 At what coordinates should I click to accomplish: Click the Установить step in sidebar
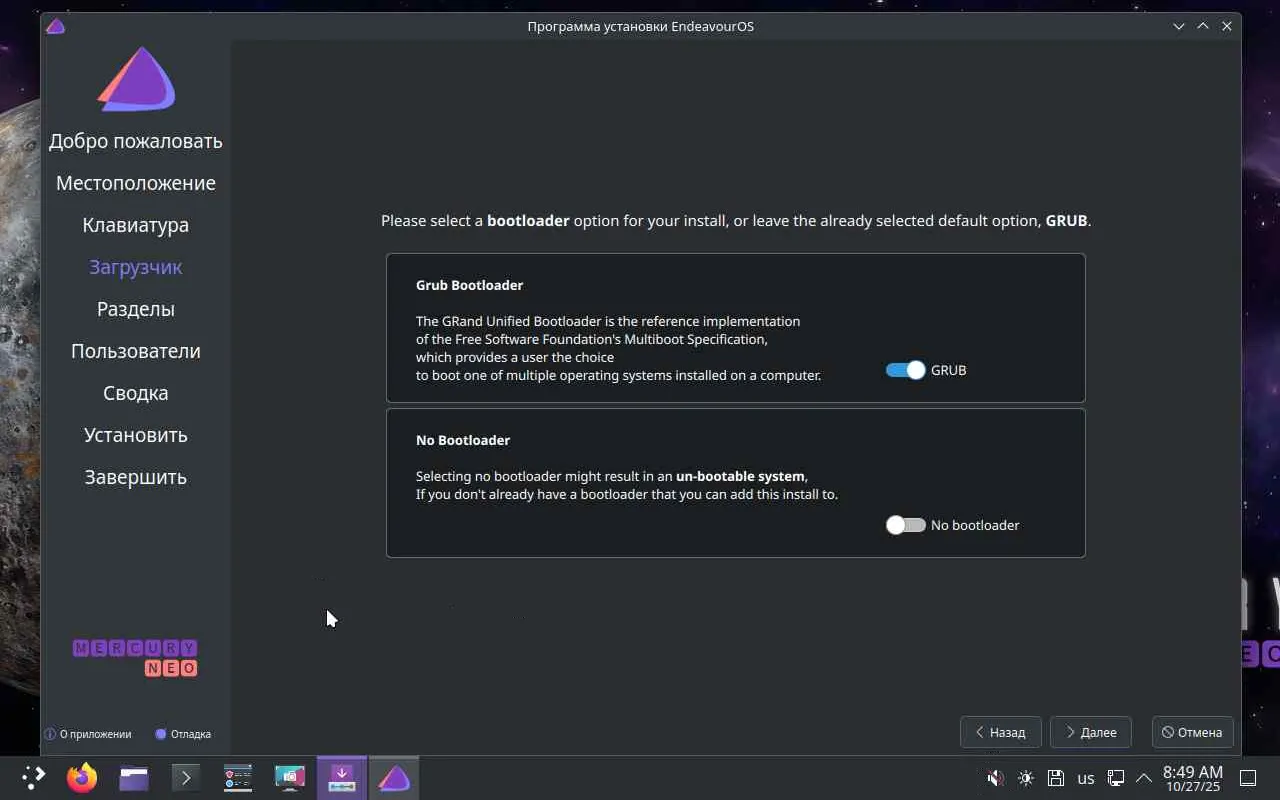coord(136,435)
